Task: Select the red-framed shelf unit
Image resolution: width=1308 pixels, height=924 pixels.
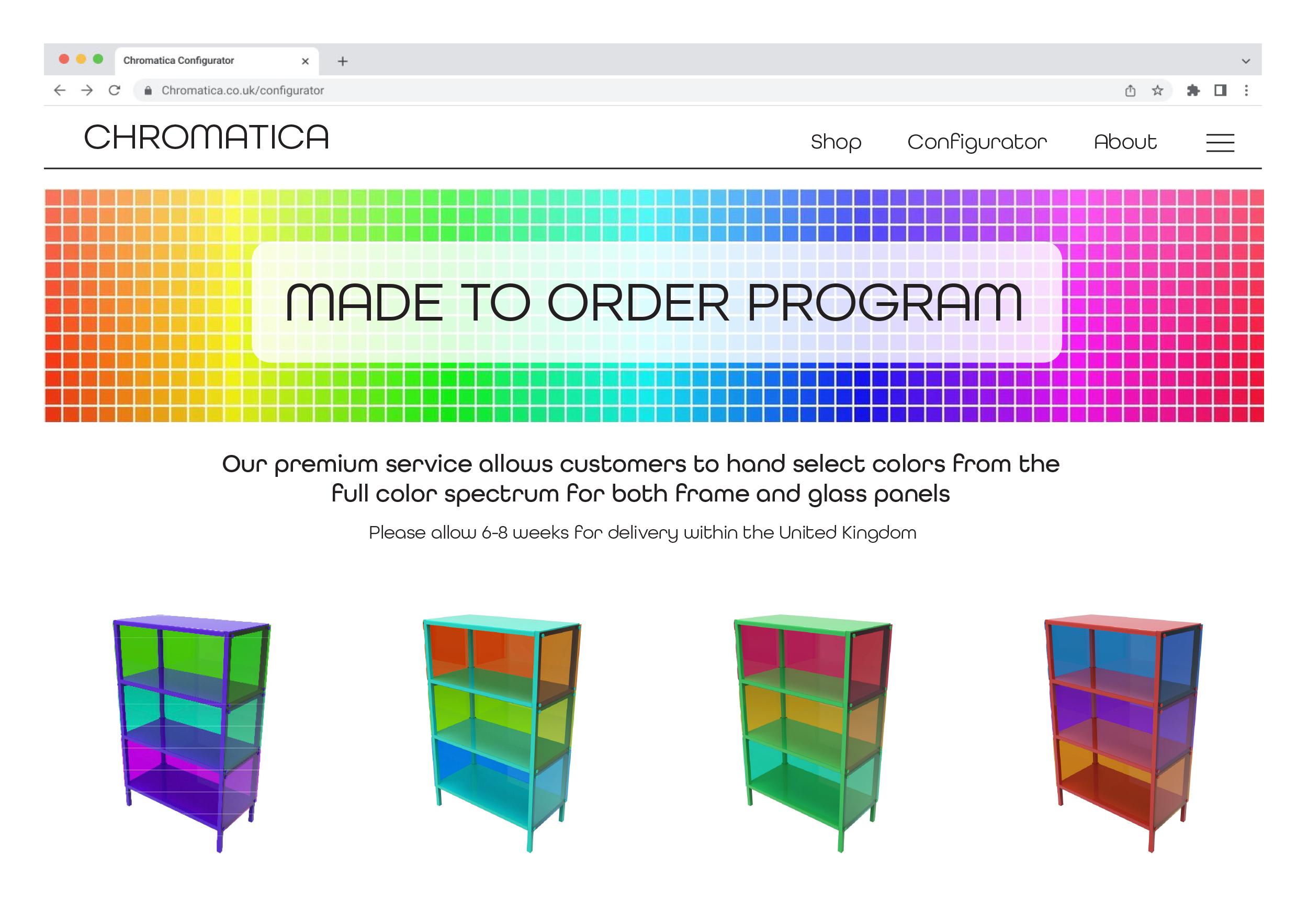Action: point(1123,733)
